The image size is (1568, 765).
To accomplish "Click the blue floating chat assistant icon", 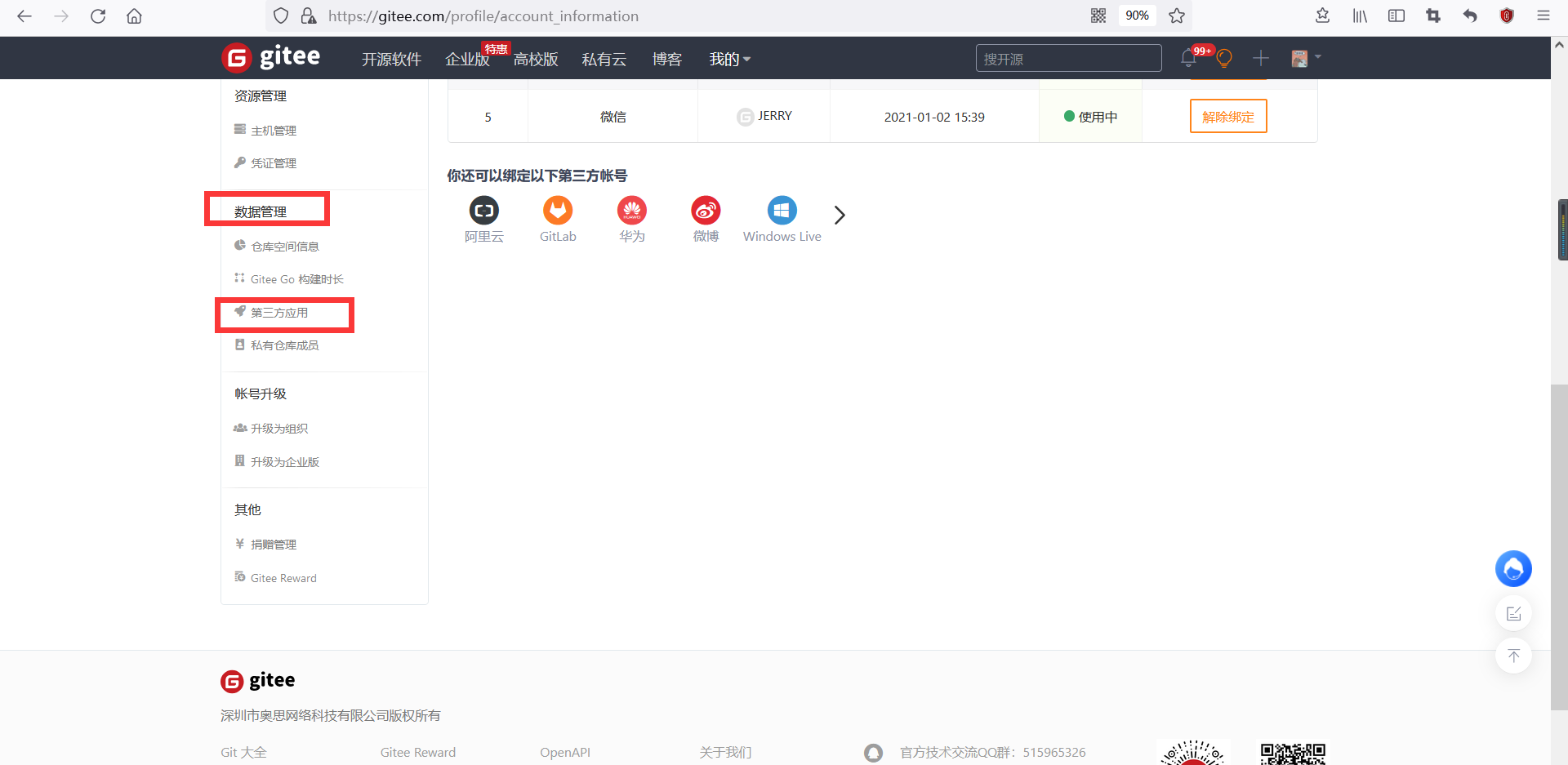I will pos(1513,569).
